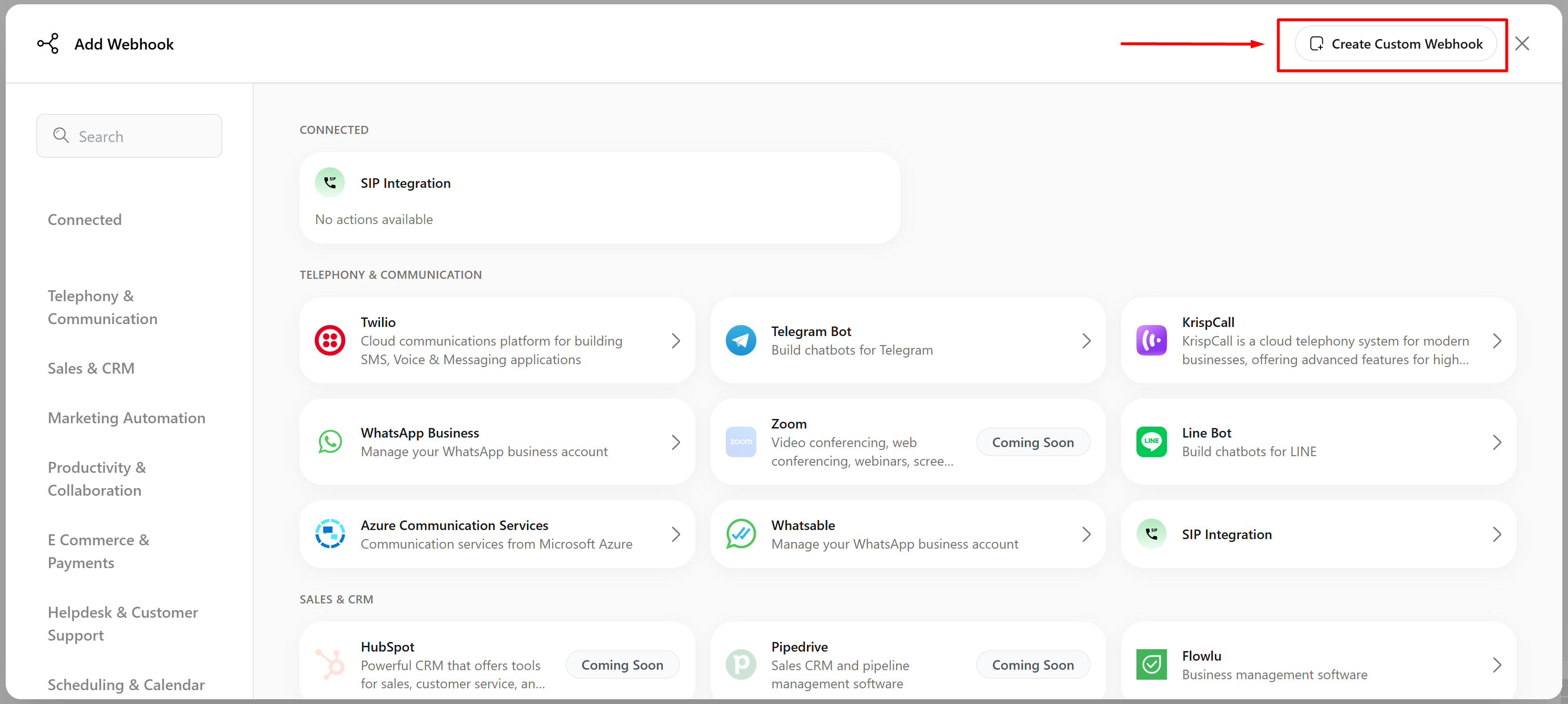Open Scheduling & Calendar category
Screen dimensions: 1568x704
click(126, 684)
